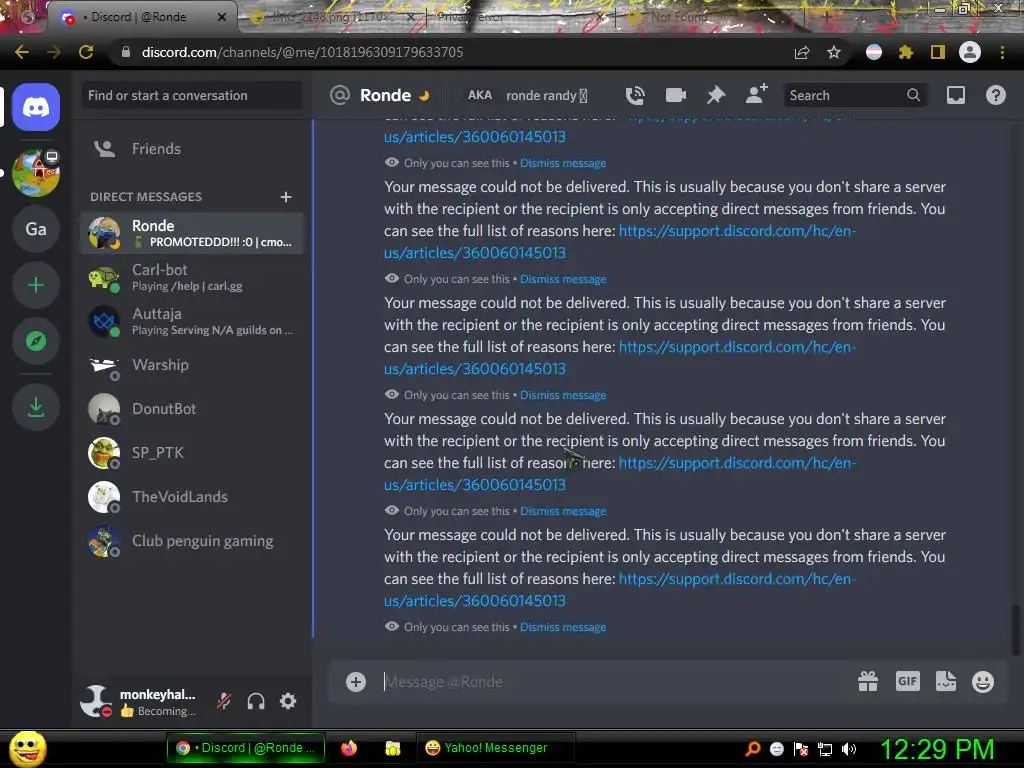Viewport: 1024px width, 768px height.
Task: Show pinned messages pin icon
Action: pyautogui.click(x=716, y=95)
